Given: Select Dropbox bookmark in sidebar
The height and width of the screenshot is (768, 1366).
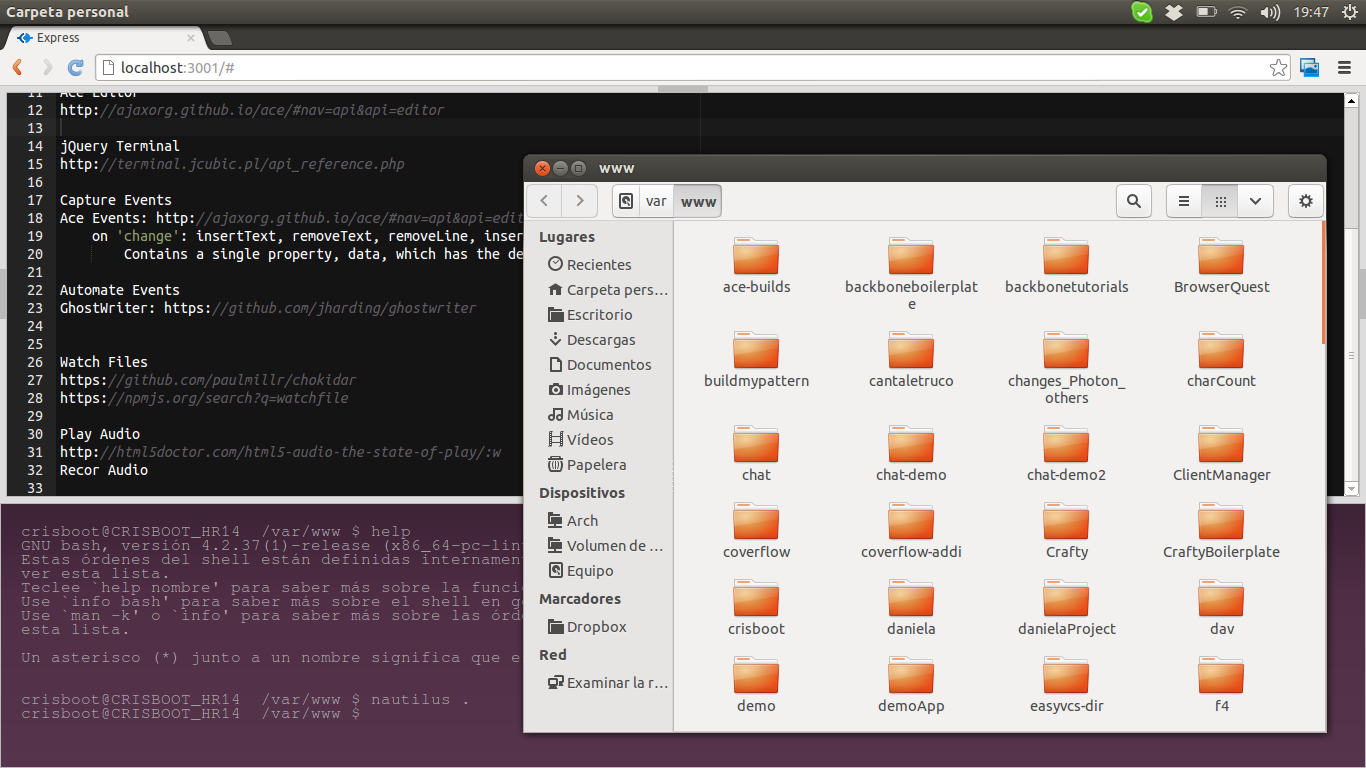Looking at the screenshot, I should [596, 627].
